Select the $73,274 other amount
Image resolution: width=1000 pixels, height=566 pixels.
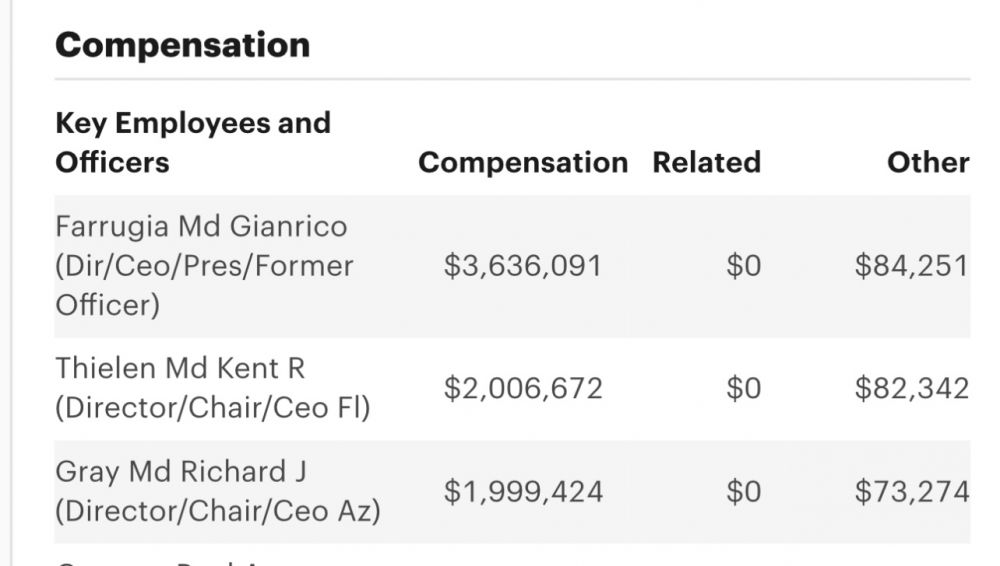911,491
